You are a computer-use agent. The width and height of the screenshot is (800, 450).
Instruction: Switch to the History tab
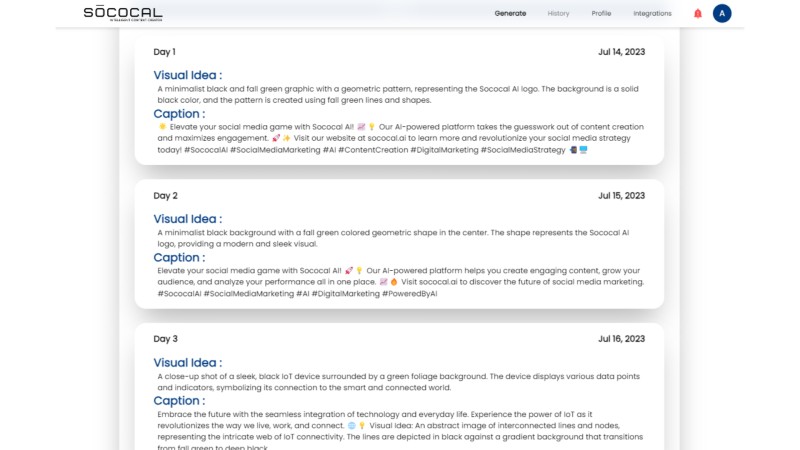click(x=558, y=13)
